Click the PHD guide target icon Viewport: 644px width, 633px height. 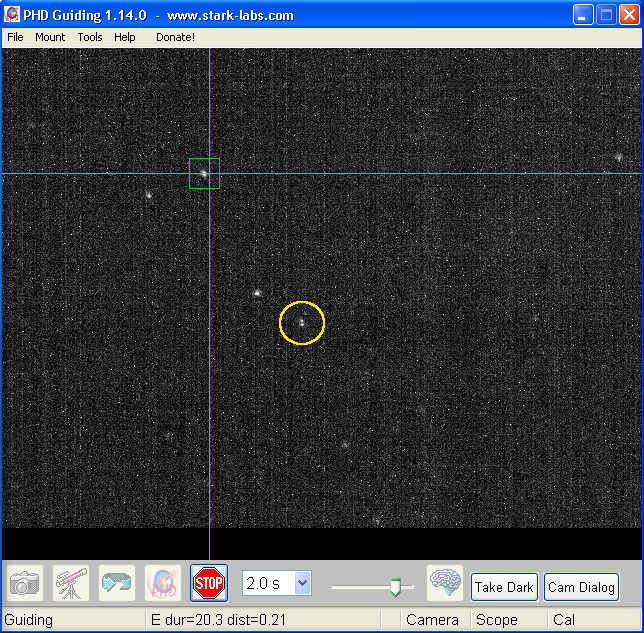162,582
